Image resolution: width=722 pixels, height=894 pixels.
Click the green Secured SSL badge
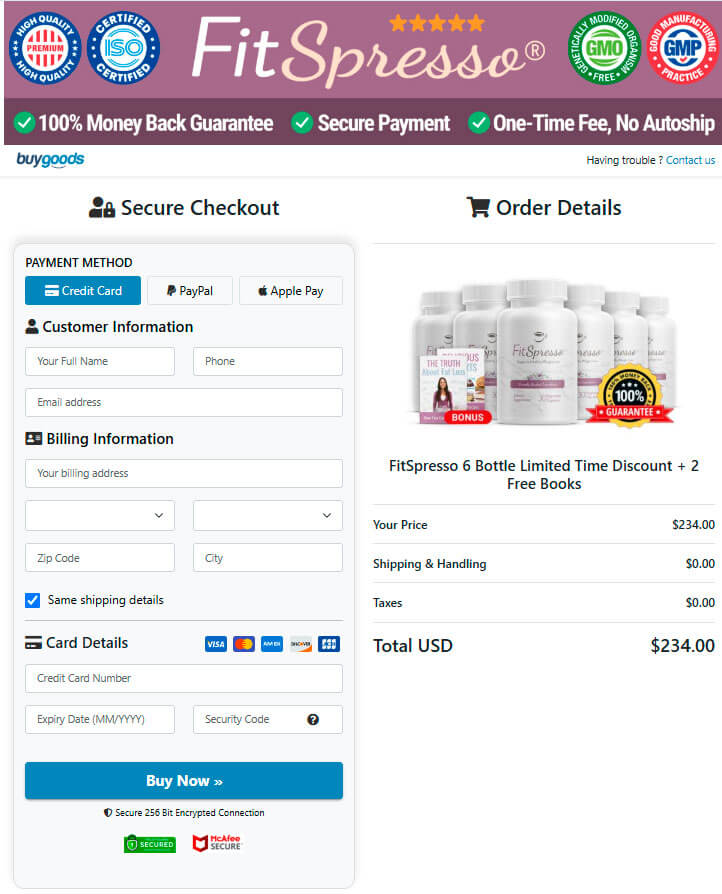coord(150,843)
